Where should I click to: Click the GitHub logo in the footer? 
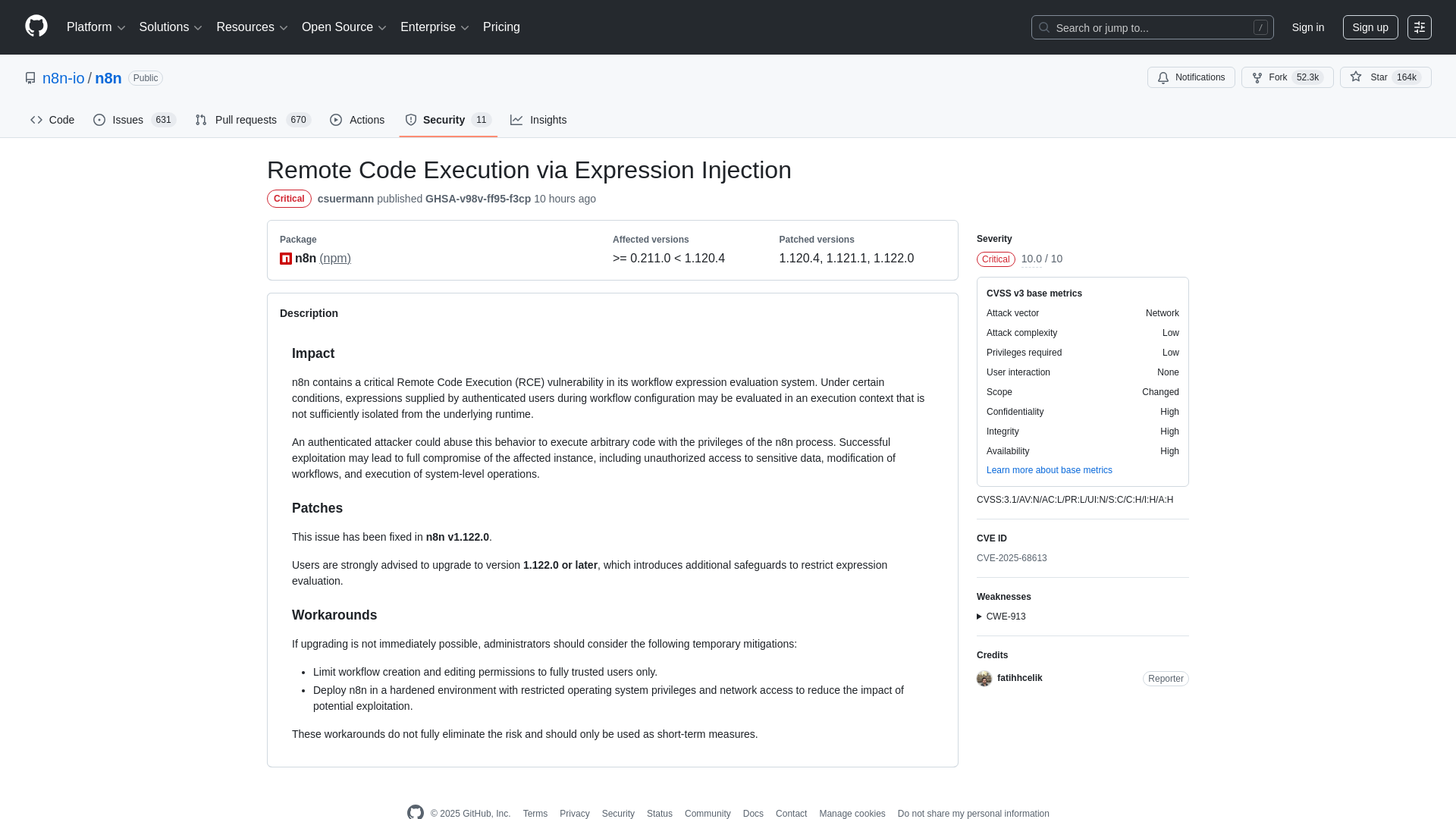pos(415,811)
